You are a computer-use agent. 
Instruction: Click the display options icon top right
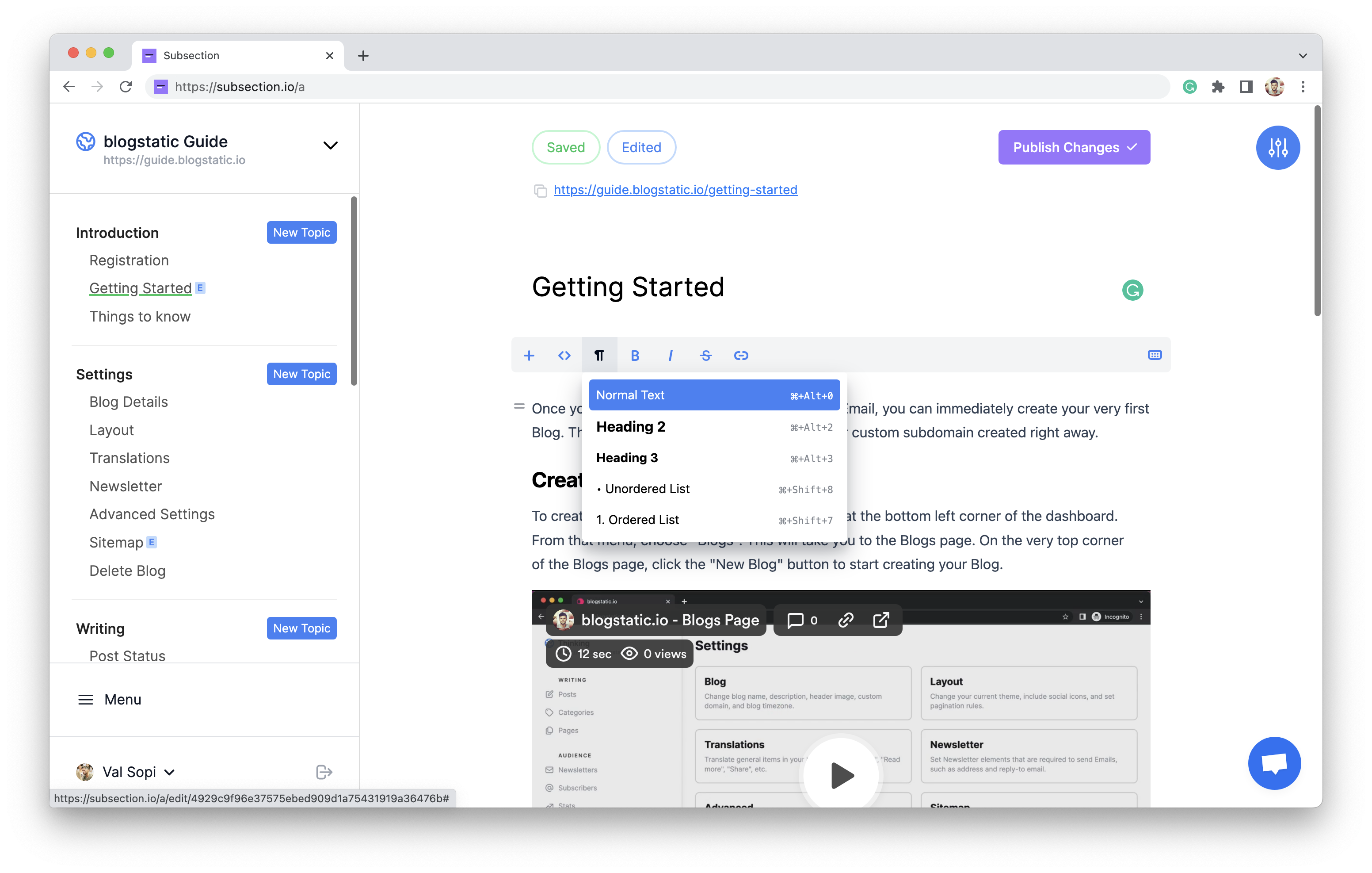[x=1278, y=147]
